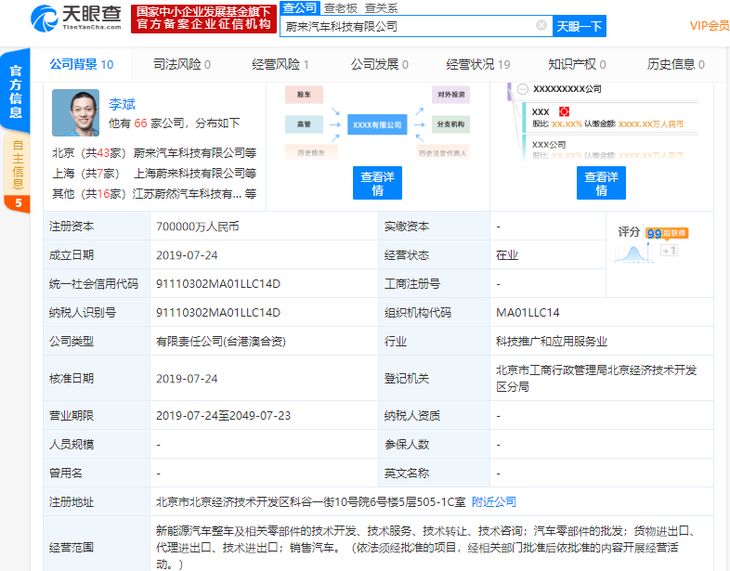Click the 科技推广和应用服务业 industry value
730x571 pixels.
(551, 341)
